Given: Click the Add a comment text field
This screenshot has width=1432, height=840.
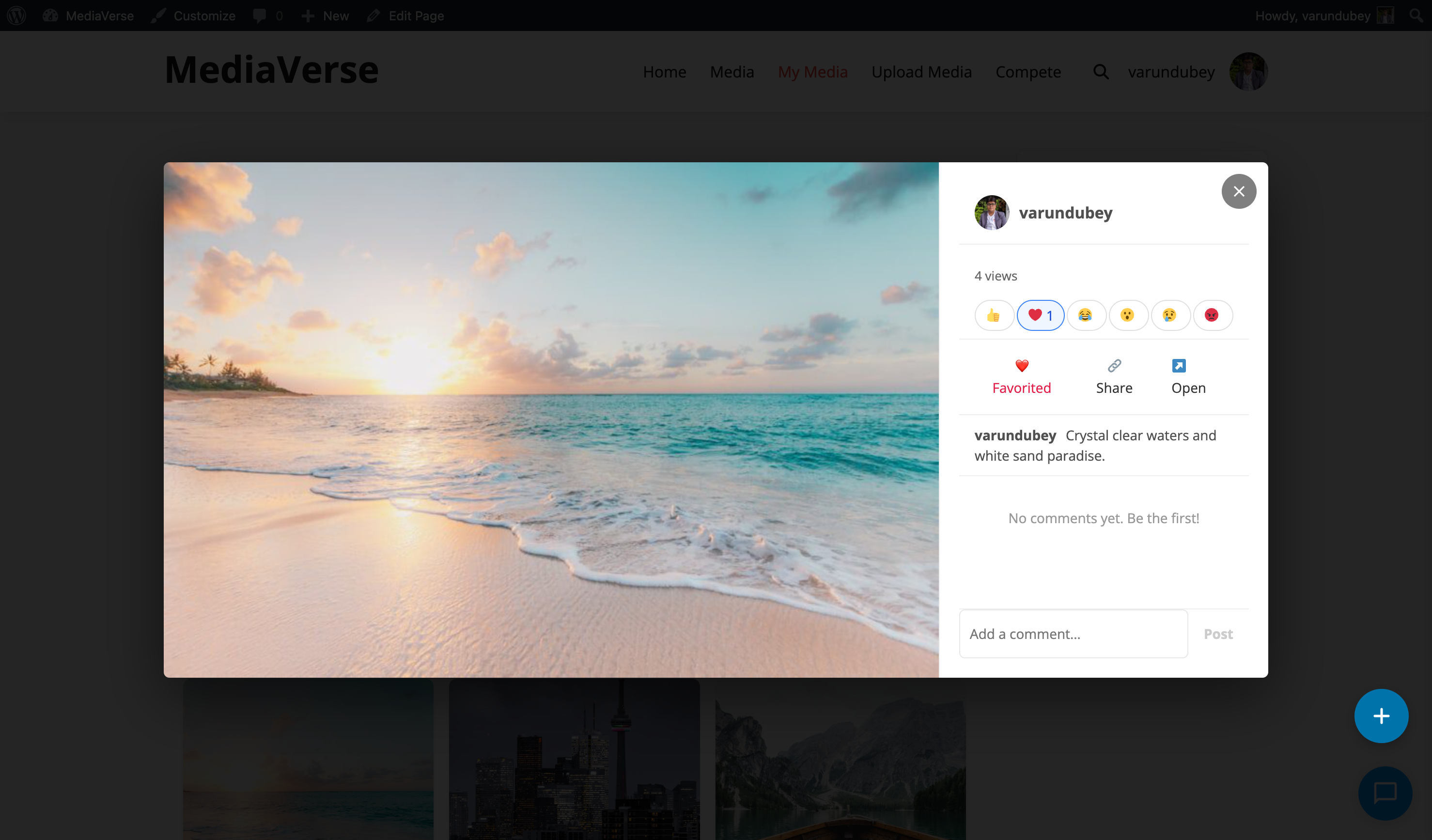Looking at the screenshot, I should click(1073, 633).
